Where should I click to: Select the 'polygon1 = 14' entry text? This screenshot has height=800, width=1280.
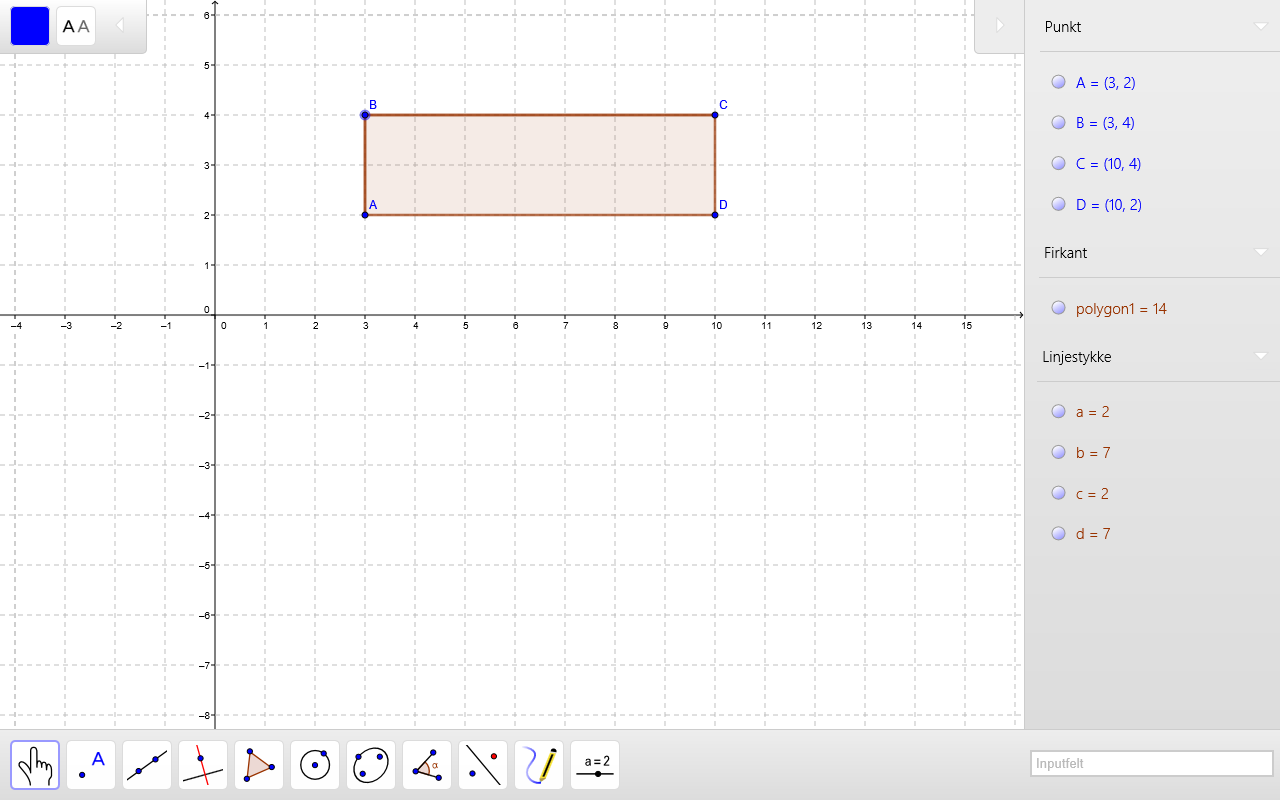coord(1121,309)
